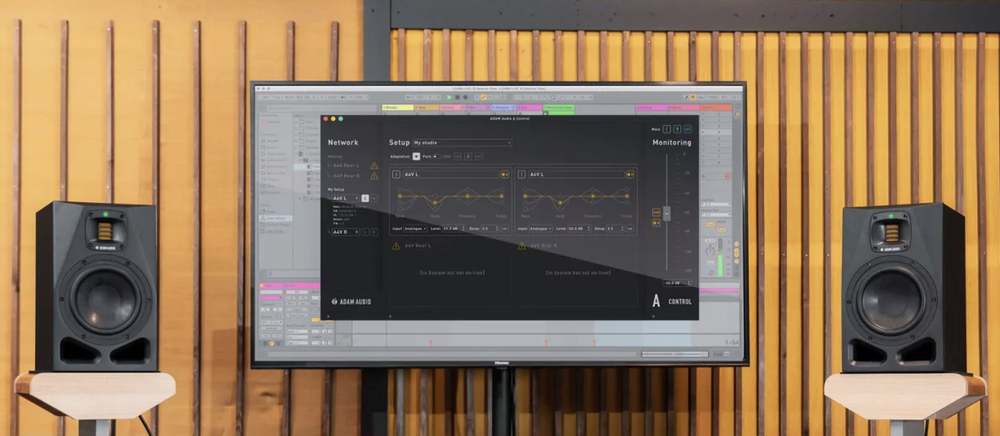Viewport: 1000px width, 436px height.
Task: Click the blue icon at the end of the Main row
Action: tap(688, 129)
